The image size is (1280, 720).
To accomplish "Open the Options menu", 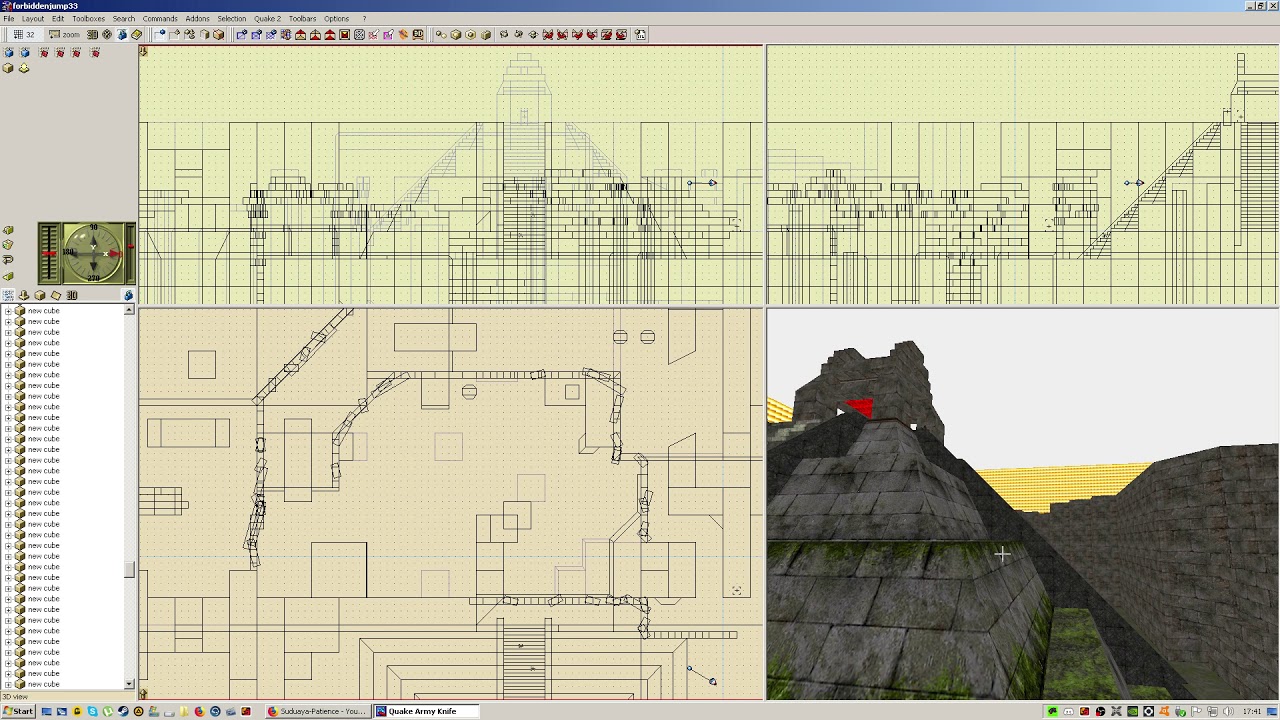I will click(336, 18).
